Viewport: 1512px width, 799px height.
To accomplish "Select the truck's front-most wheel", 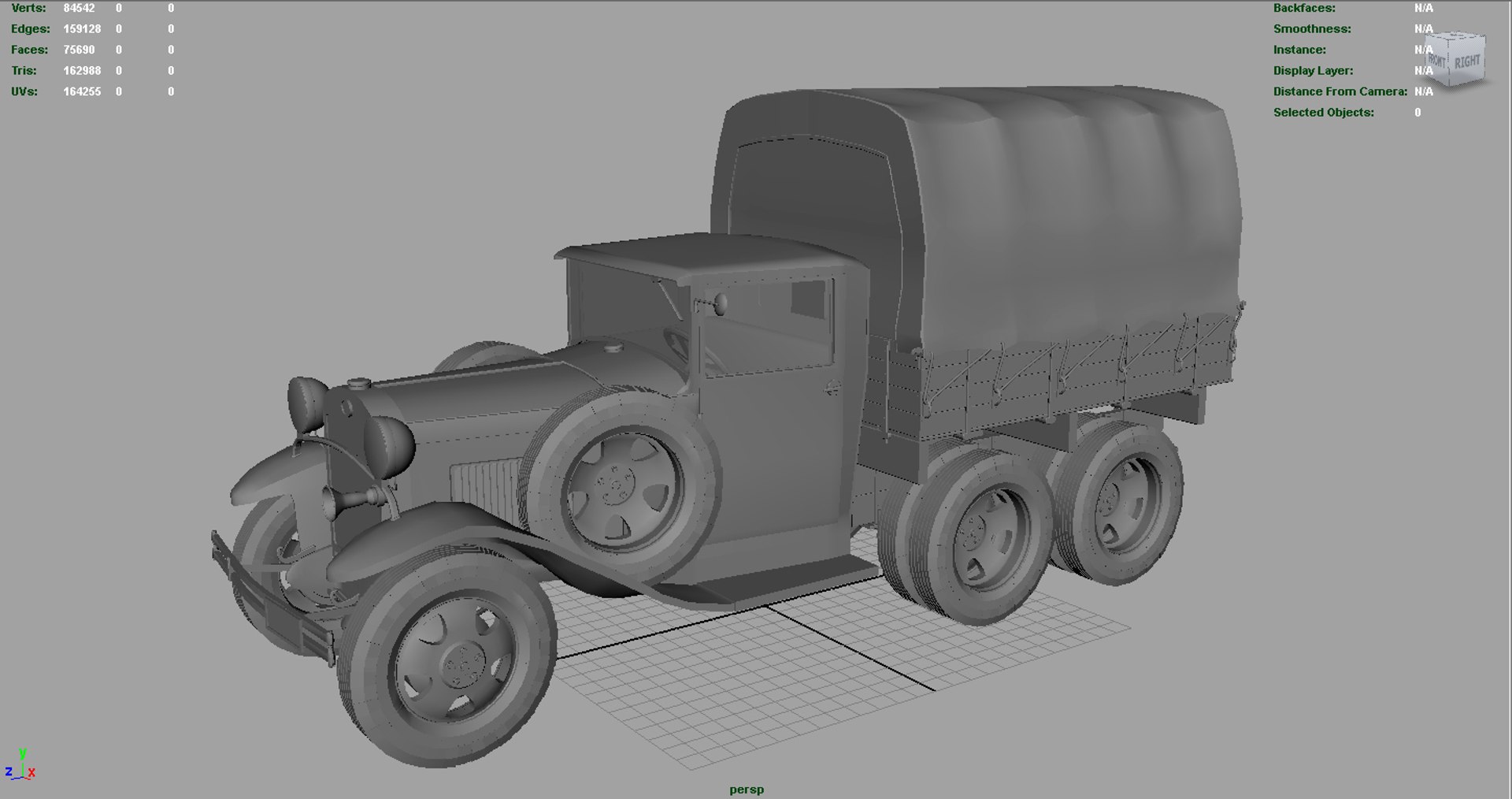I will [x=449, y=658].
